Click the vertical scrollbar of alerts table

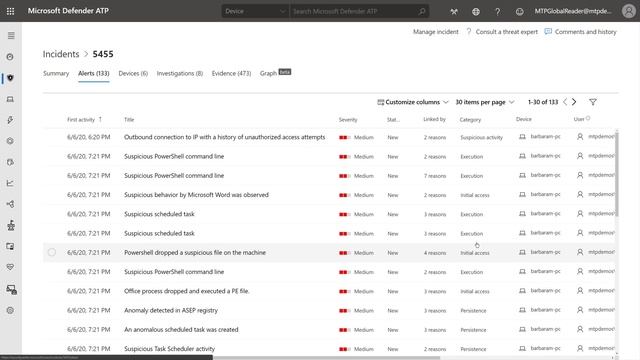pos(617,175)
